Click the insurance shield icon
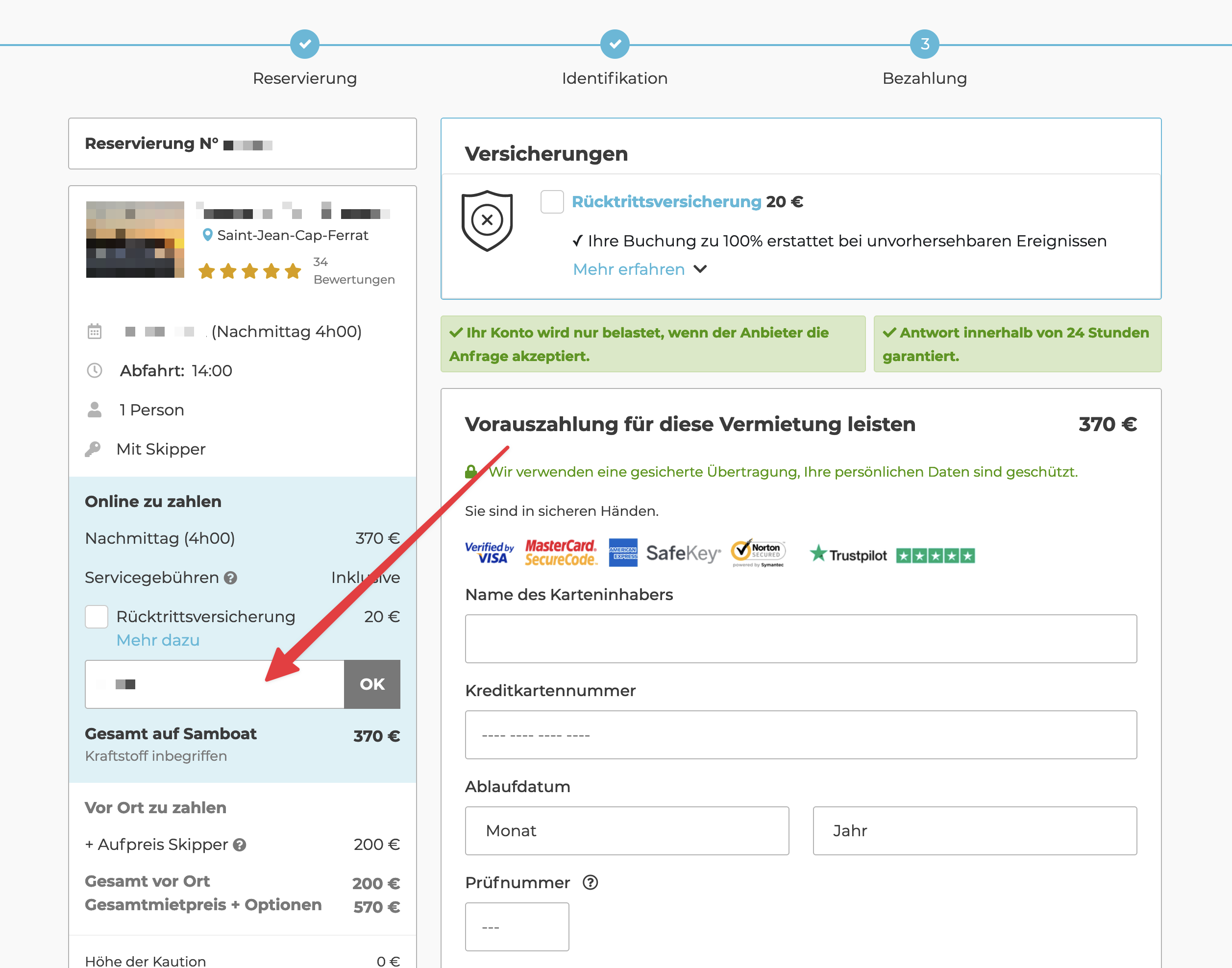1232x968 pixels. pyautogui.click(x=487, y=220)
